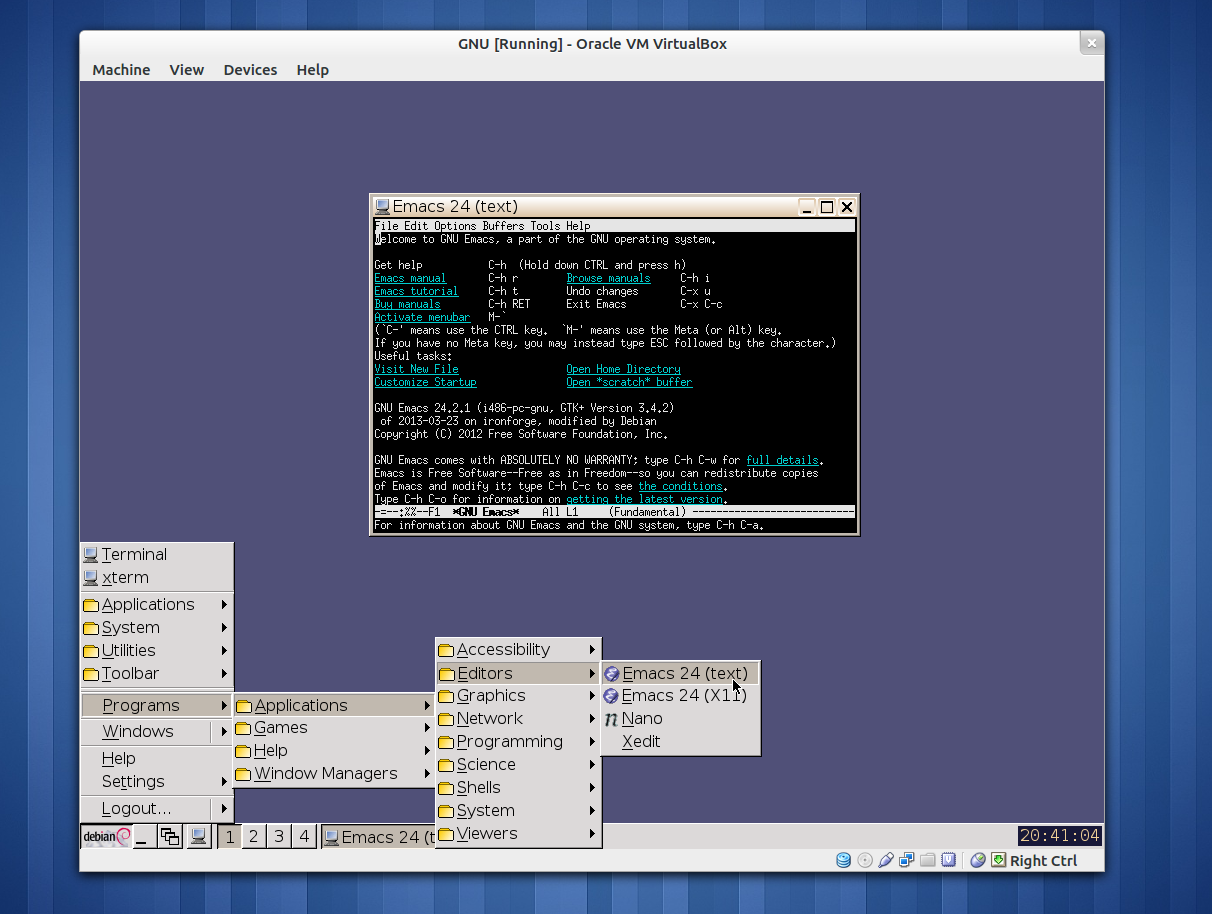Expand the Programming category arrow
Viewport: 1212px width, 914px height.
(592, 741)
